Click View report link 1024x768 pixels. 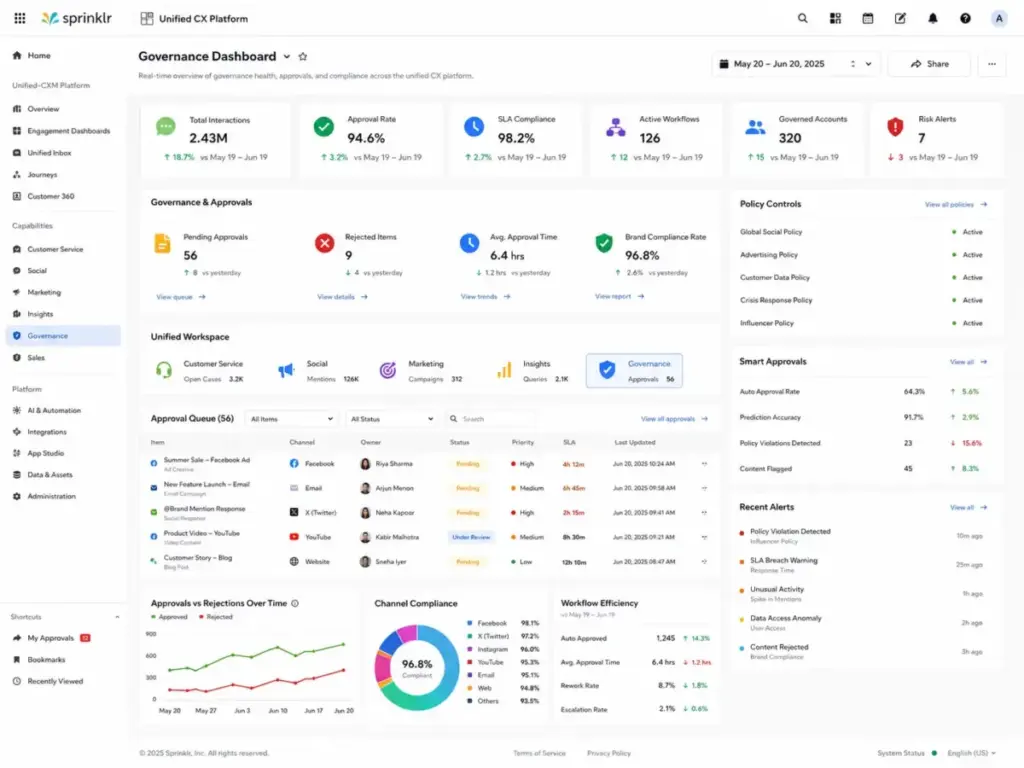pos(619,296)
